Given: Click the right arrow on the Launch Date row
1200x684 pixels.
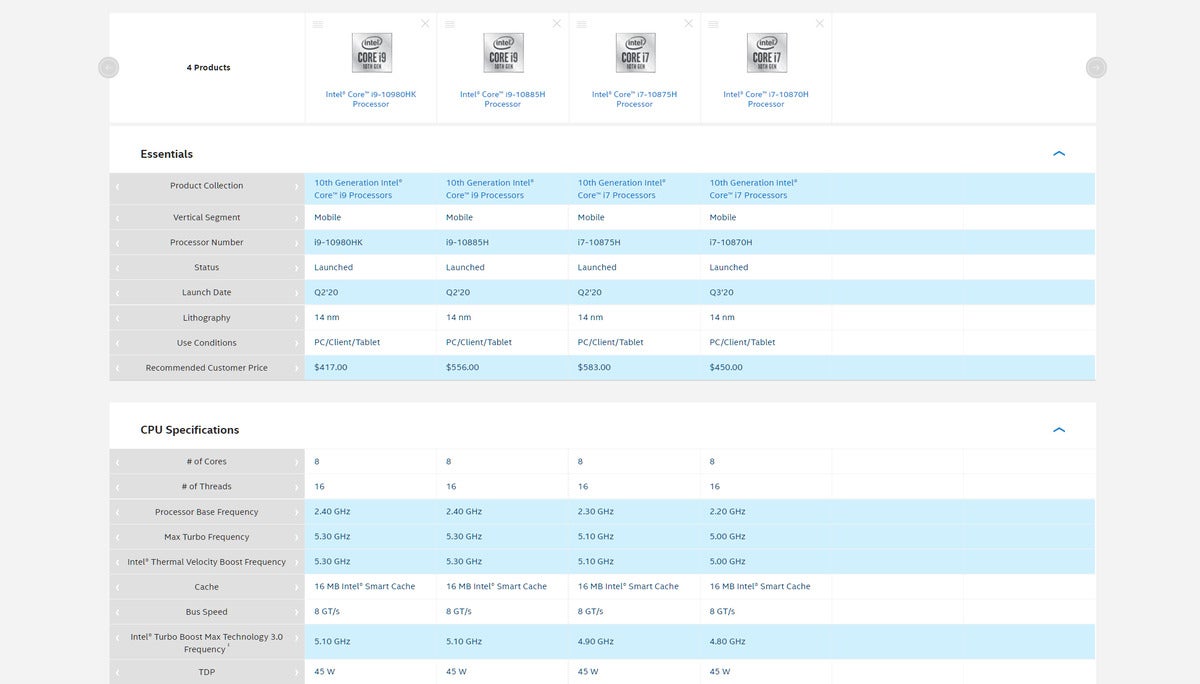Looking at the screenshot, I should [296, 293].
